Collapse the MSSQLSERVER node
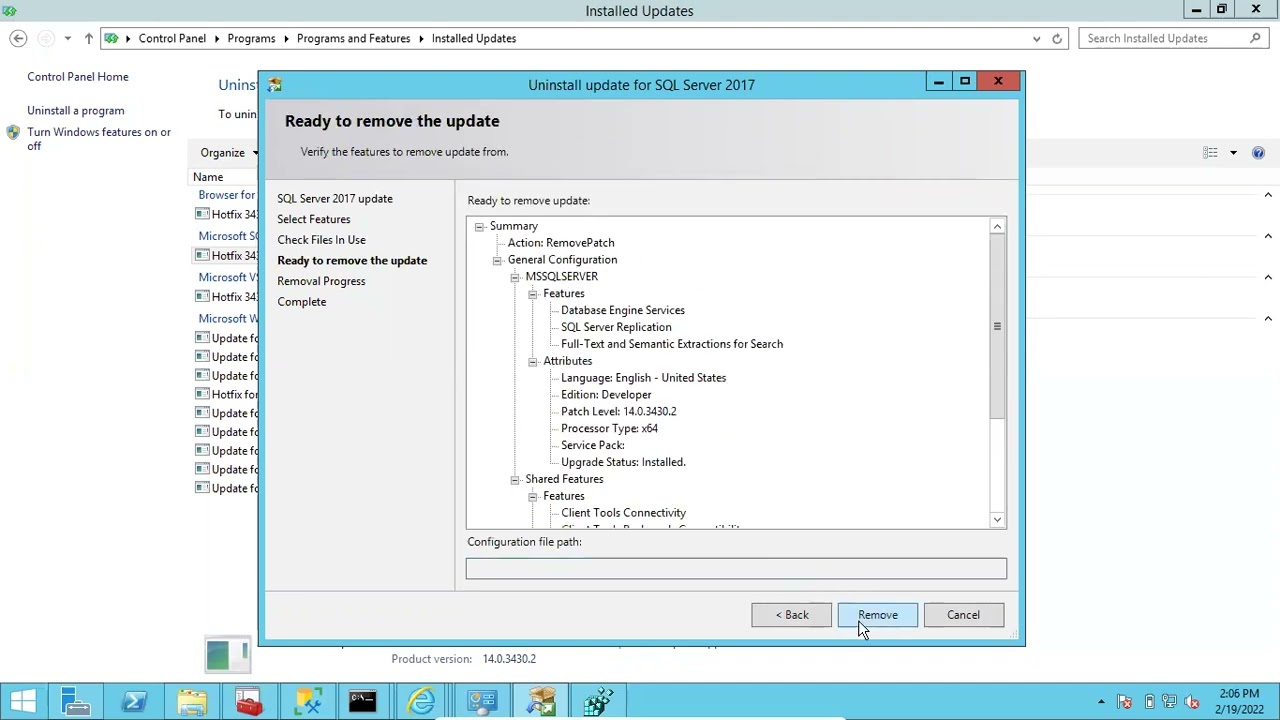This screenshot has width=1280, height=720. click(515, 277)
